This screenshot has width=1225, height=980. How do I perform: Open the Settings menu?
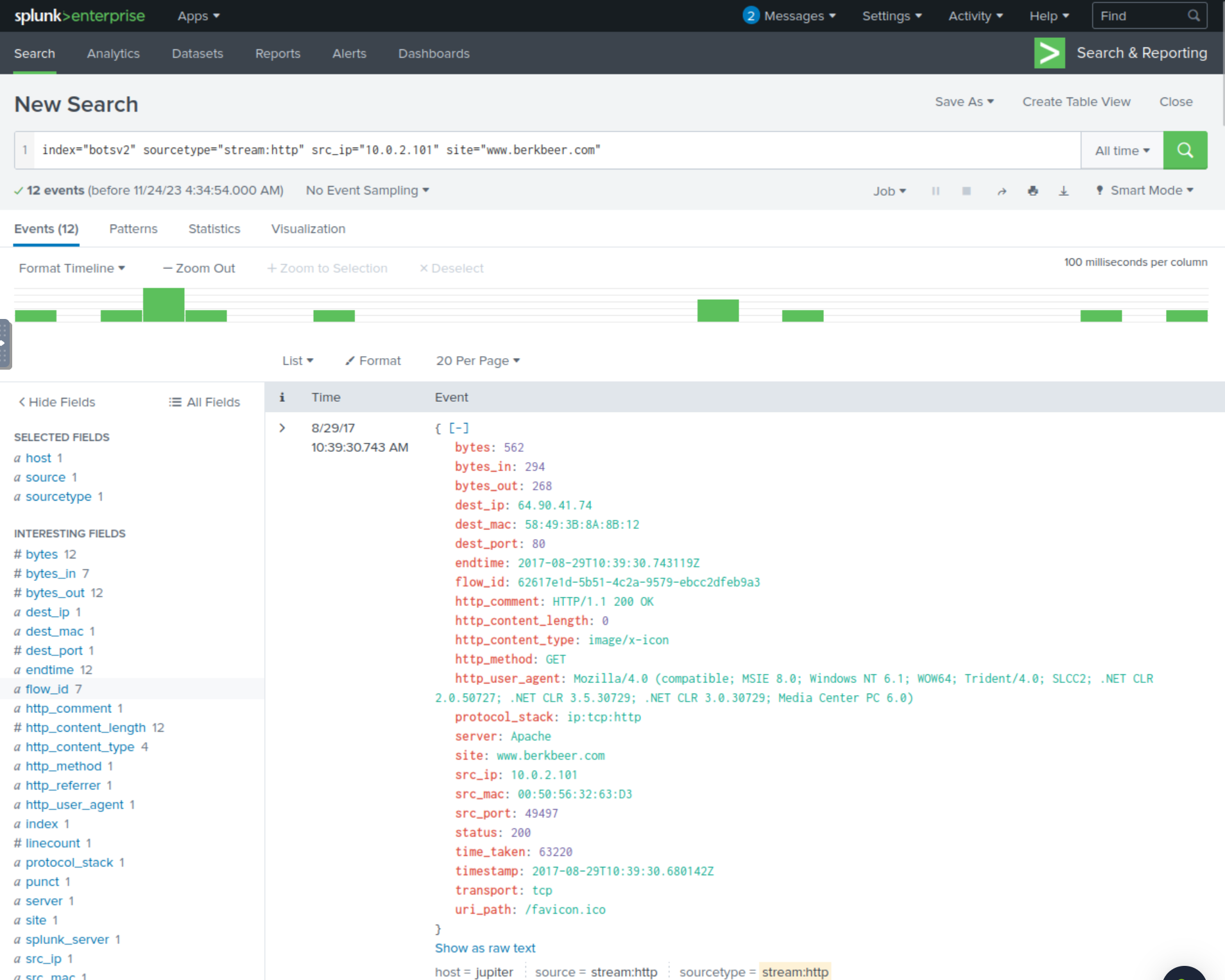point(891,16)
